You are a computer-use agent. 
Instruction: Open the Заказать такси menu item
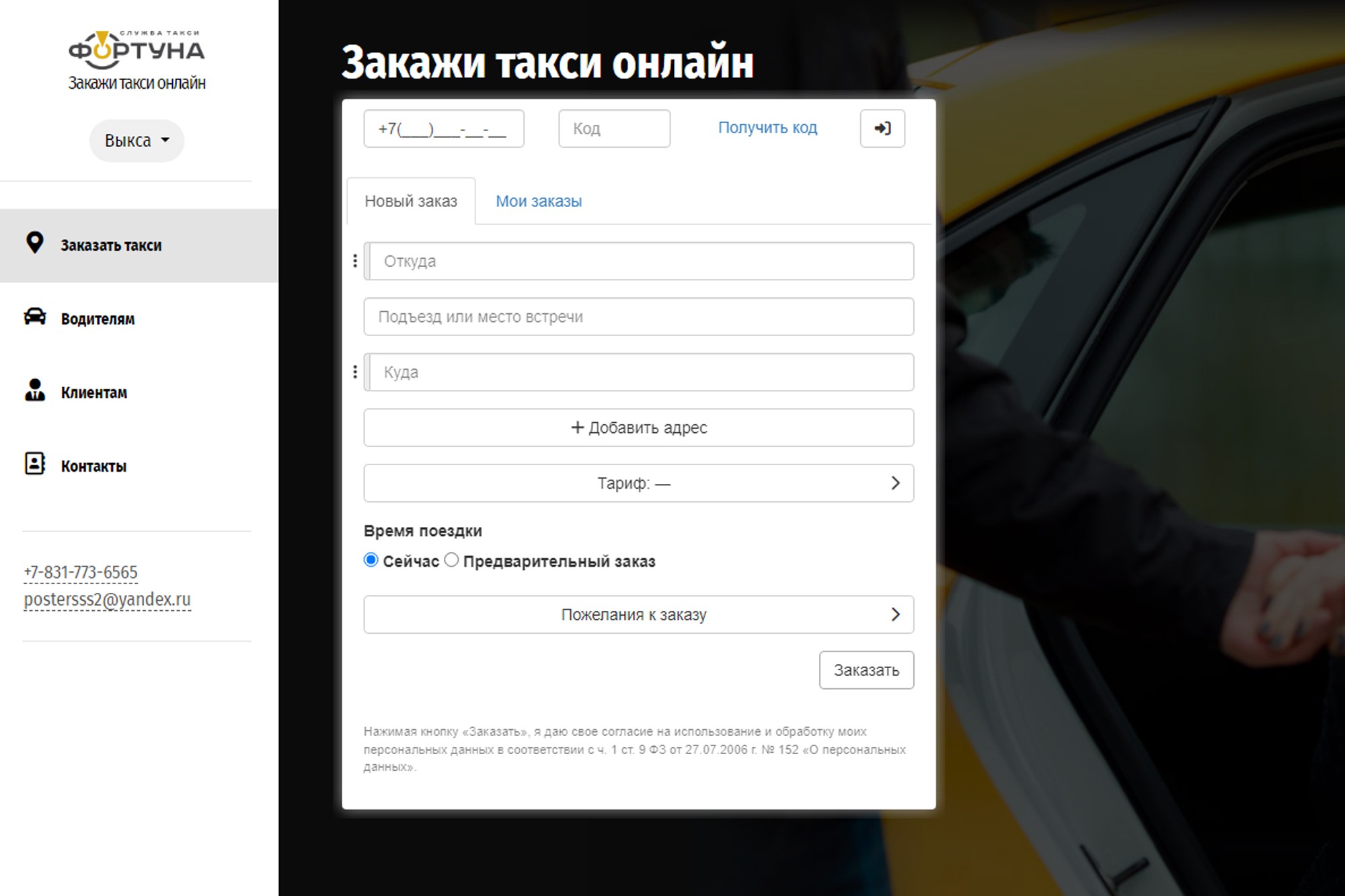pyautogui.click(x=139, y=245)
